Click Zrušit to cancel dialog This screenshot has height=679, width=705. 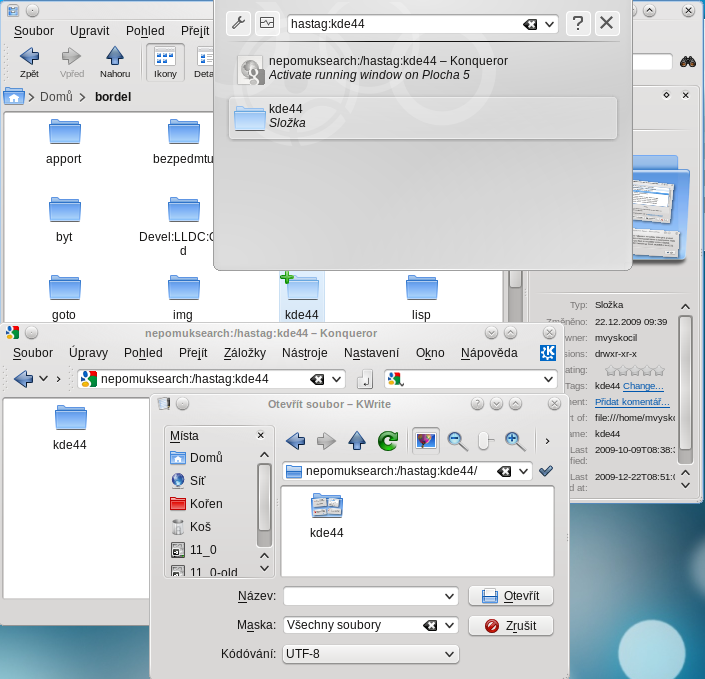(x=511, y=625)
